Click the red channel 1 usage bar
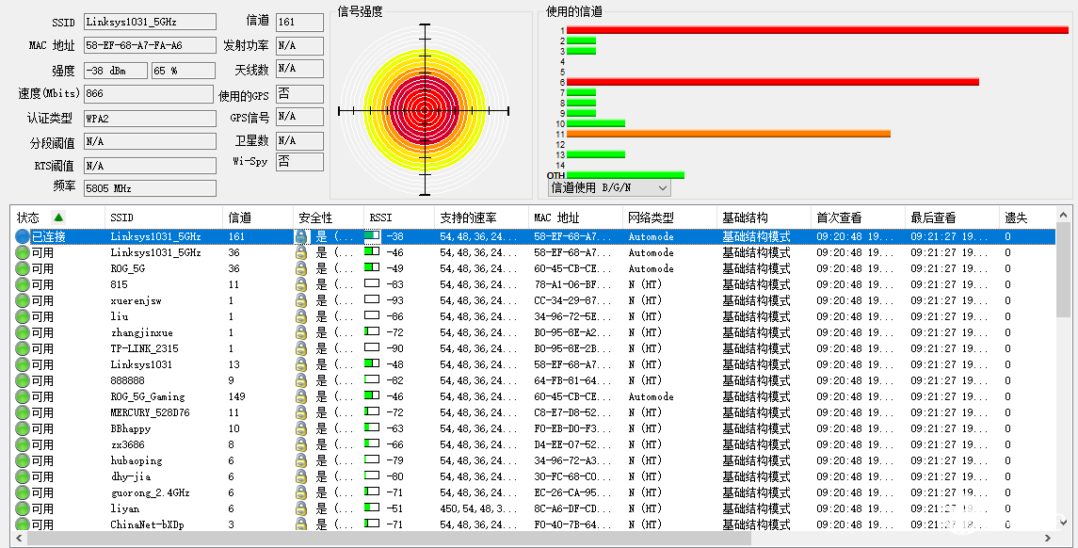1078x548 pixels. click(817, 30)
